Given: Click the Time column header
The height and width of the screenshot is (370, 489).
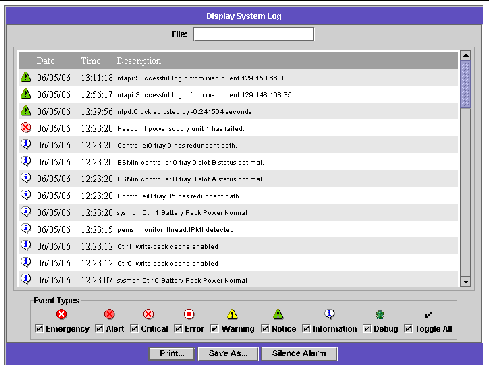Looking at the screenshot, I should (90, 61).
